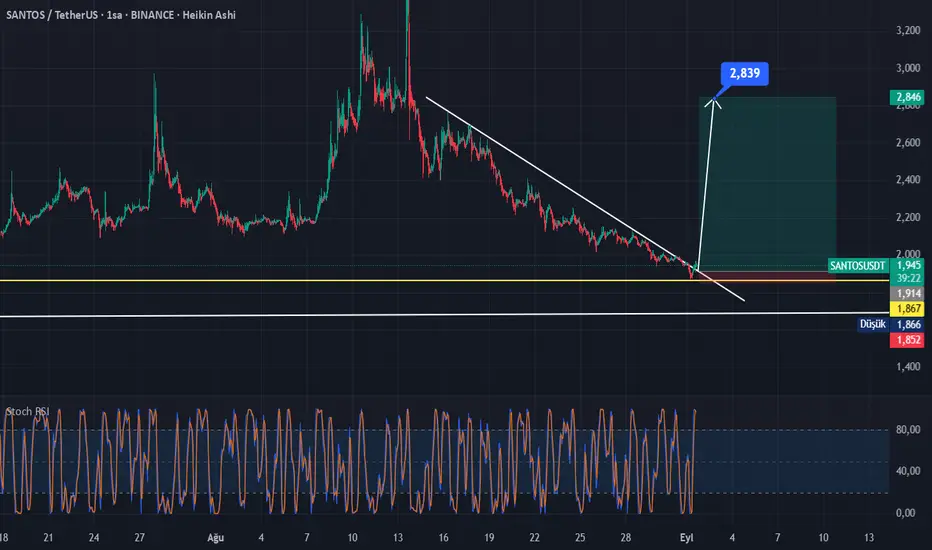Image resolution: width=932 pixels, height=550 pixels.
Task: Click the 2,839 blue price callout
Action: coord(744,73)
